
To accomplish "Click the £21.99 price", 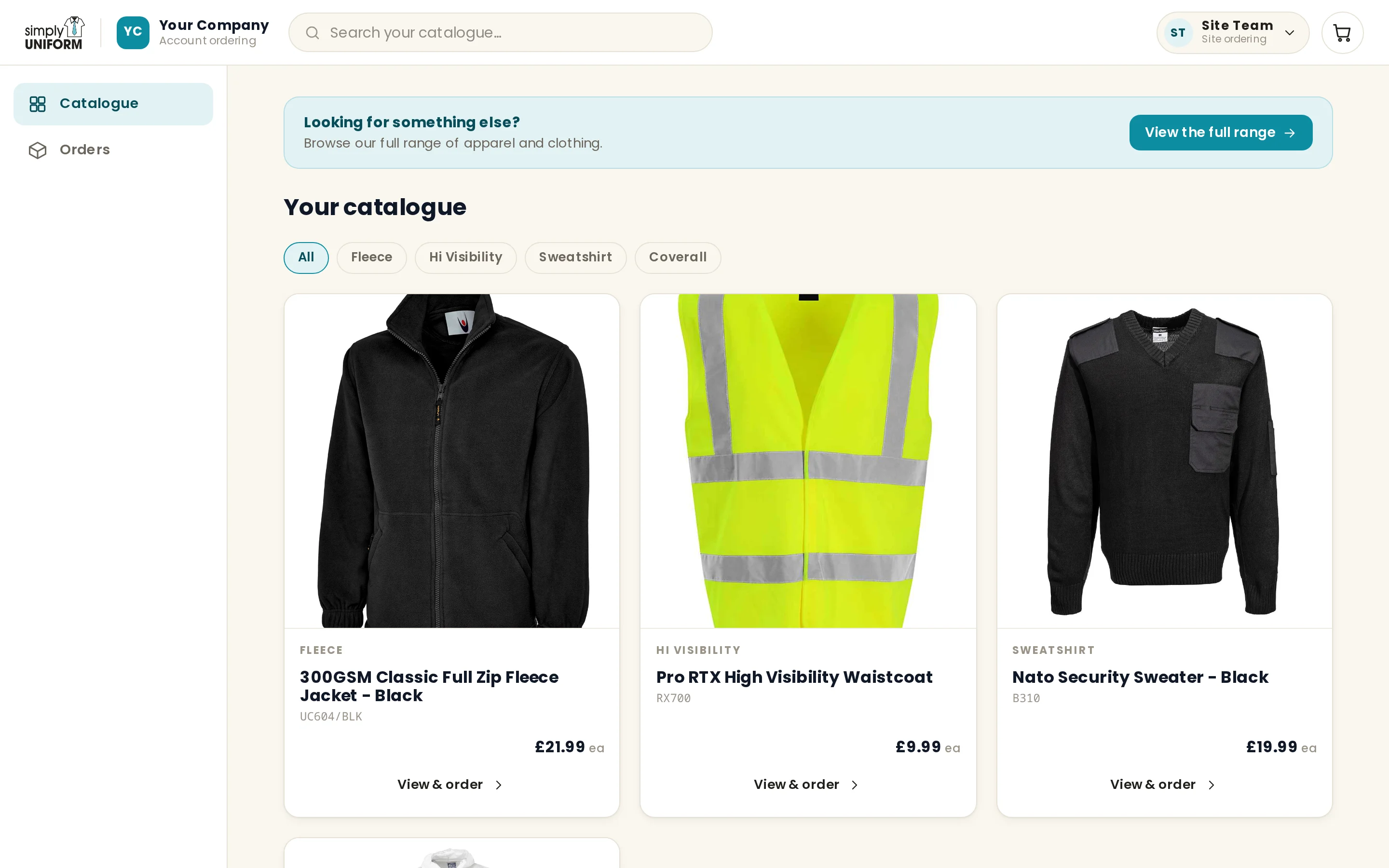I will pos(559,747).
